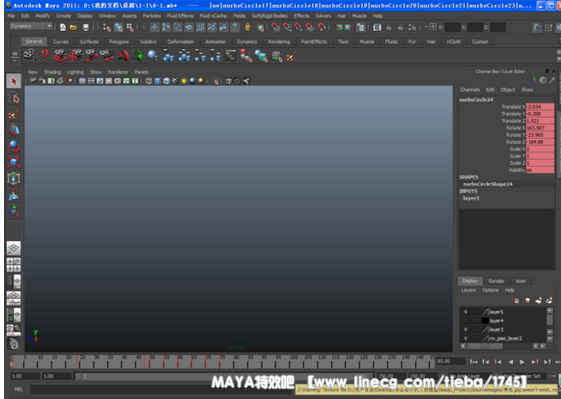
Task: Switch to the Rendering shelf tab
Action: 279,42
